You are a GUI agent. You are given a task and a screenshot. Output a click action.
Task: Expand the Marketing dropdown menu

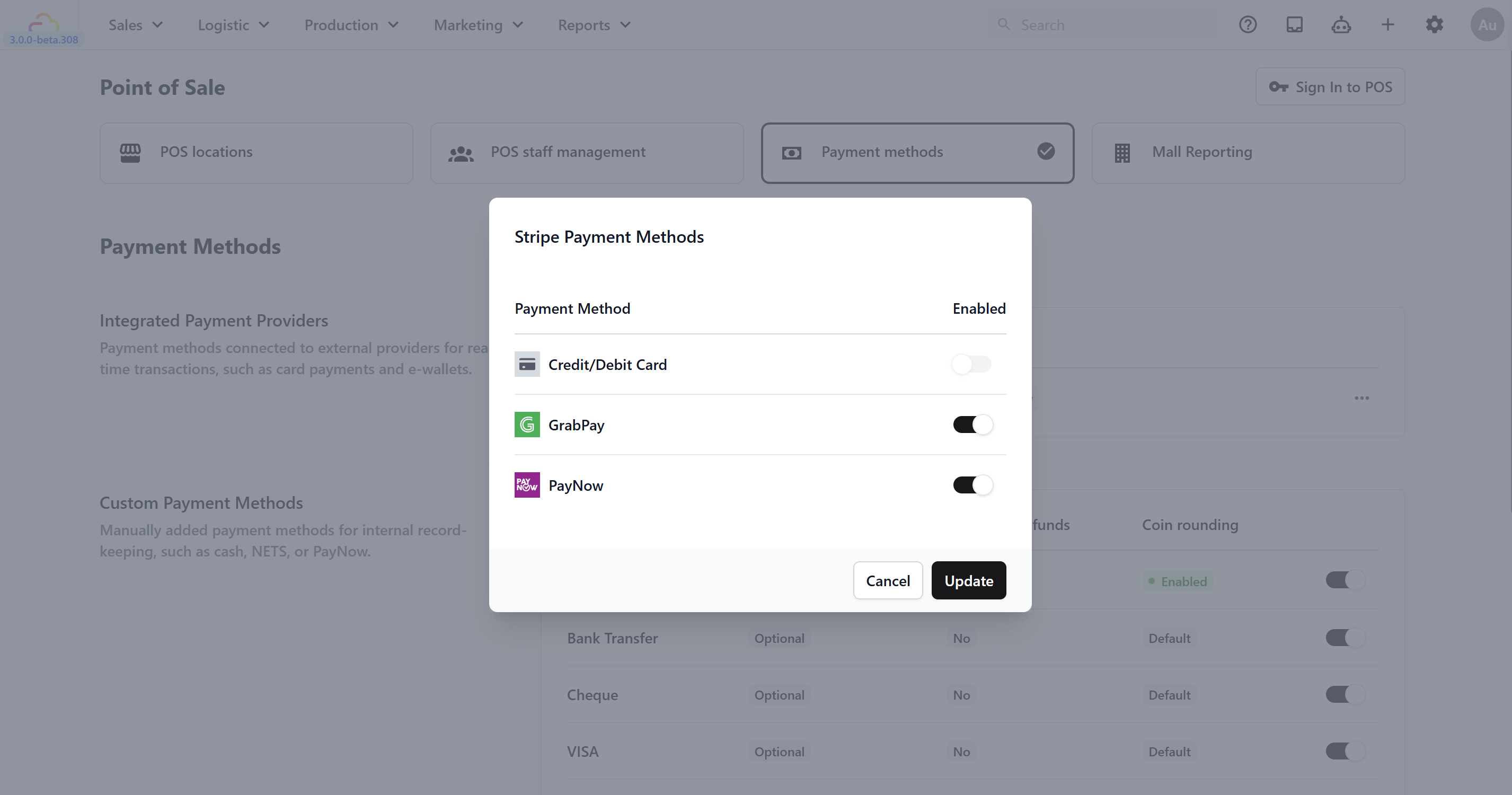coord(479,25)
